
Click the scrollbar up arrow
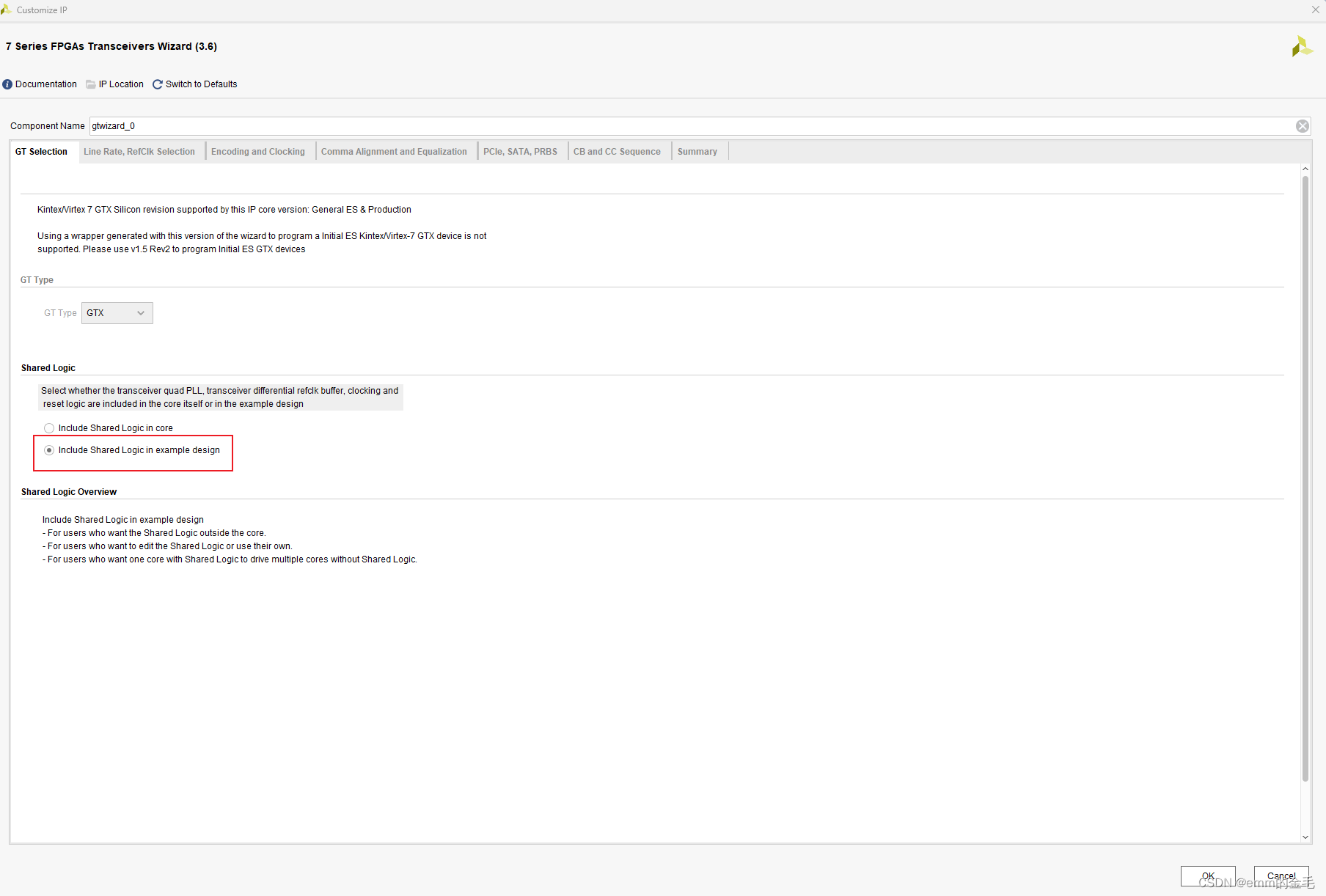[x=1305, y=169]
